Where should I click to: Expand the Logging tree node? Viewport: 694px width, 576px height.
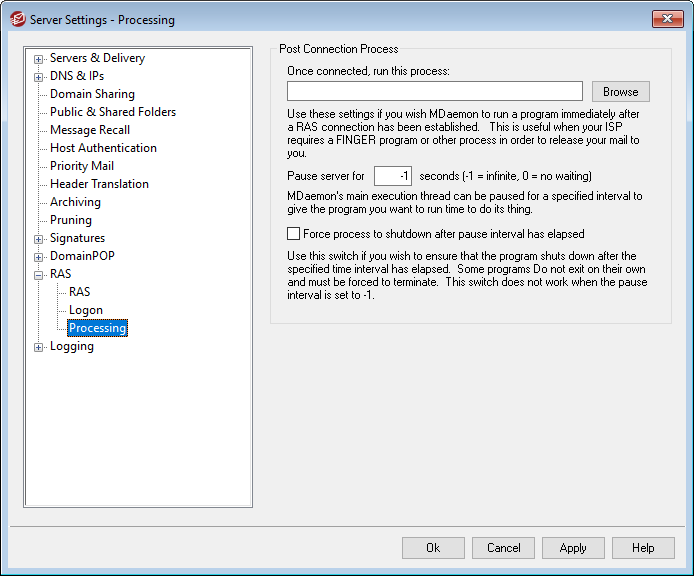pos(39,347)
